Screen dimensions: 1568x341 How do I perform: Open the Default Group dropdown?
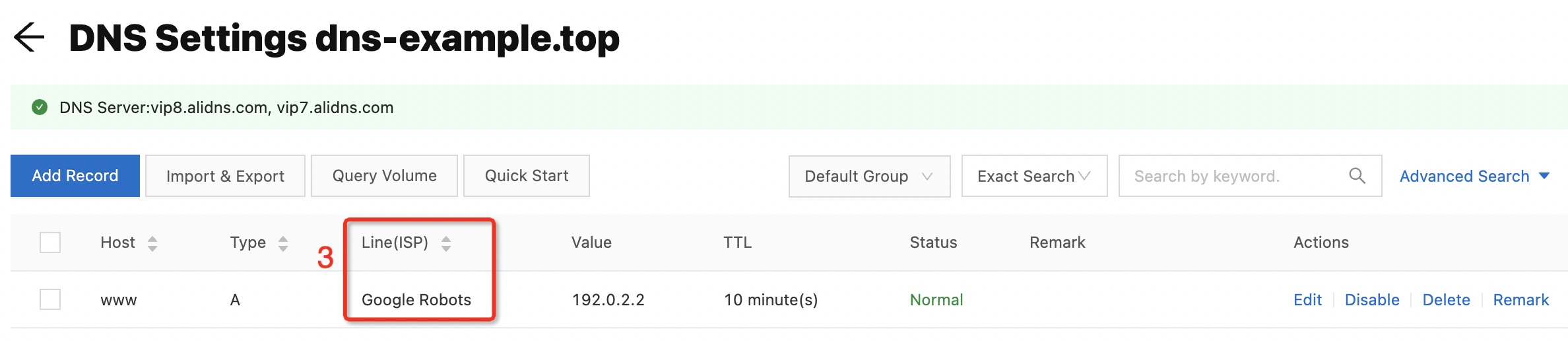coord(869,176)
